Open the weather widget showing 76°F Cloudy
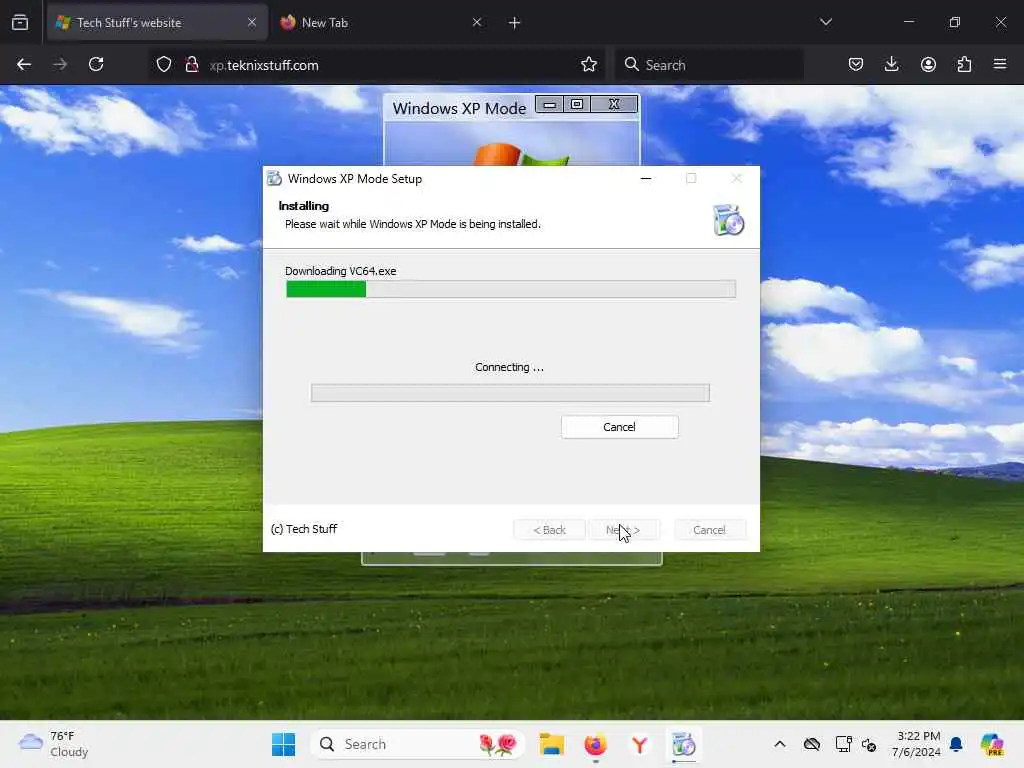Screen dimensions: 1024x768 [54, 744]
